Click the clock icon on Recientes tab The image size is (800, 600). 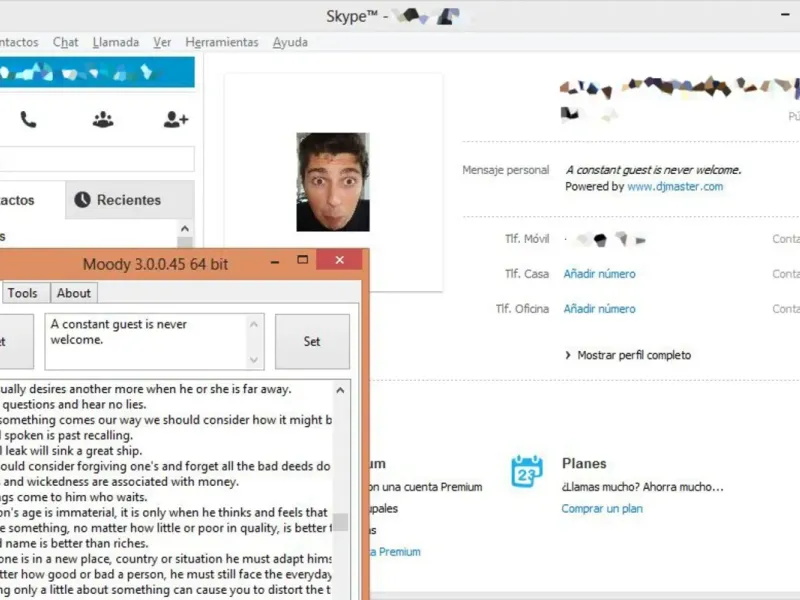pos(82,199)
